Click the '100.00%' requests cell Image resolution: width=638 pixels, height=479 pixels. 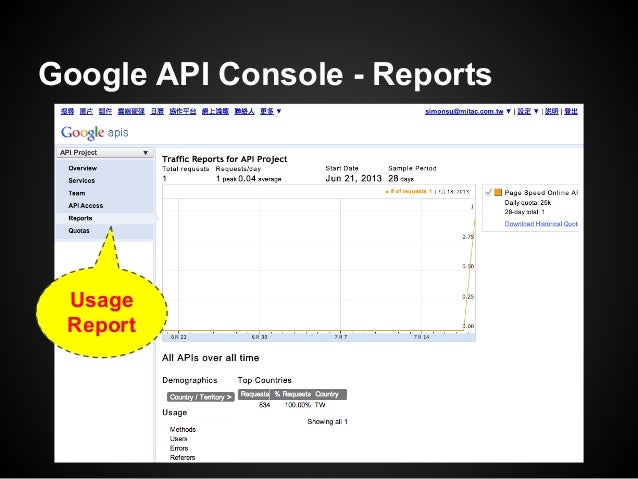click(x=298, y=405)
